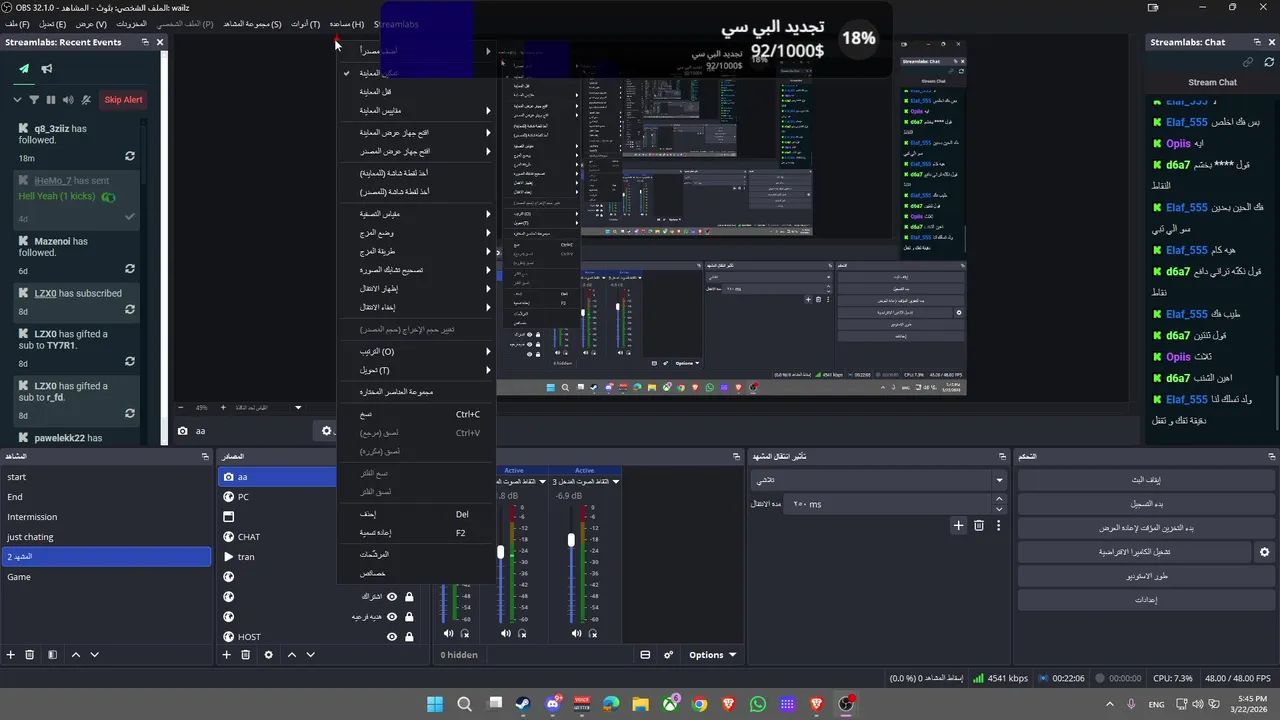The height and width of the screenshot is (720, 1280).
Task: Open the paper plane events tab in Recent Events
Action: (24, 69)
